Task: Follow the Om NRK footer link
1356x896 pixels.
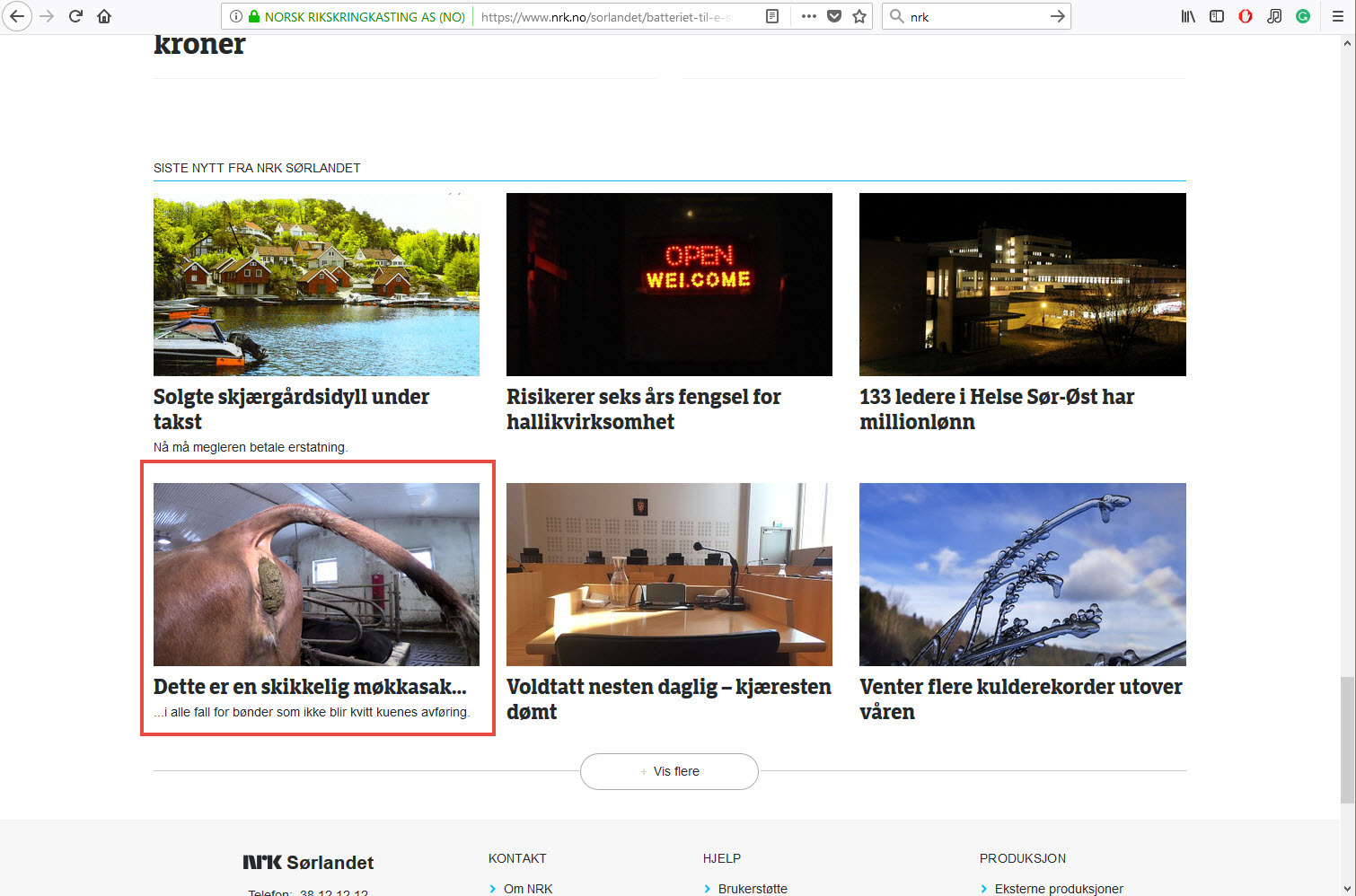Action: click(x=528, y=888)
